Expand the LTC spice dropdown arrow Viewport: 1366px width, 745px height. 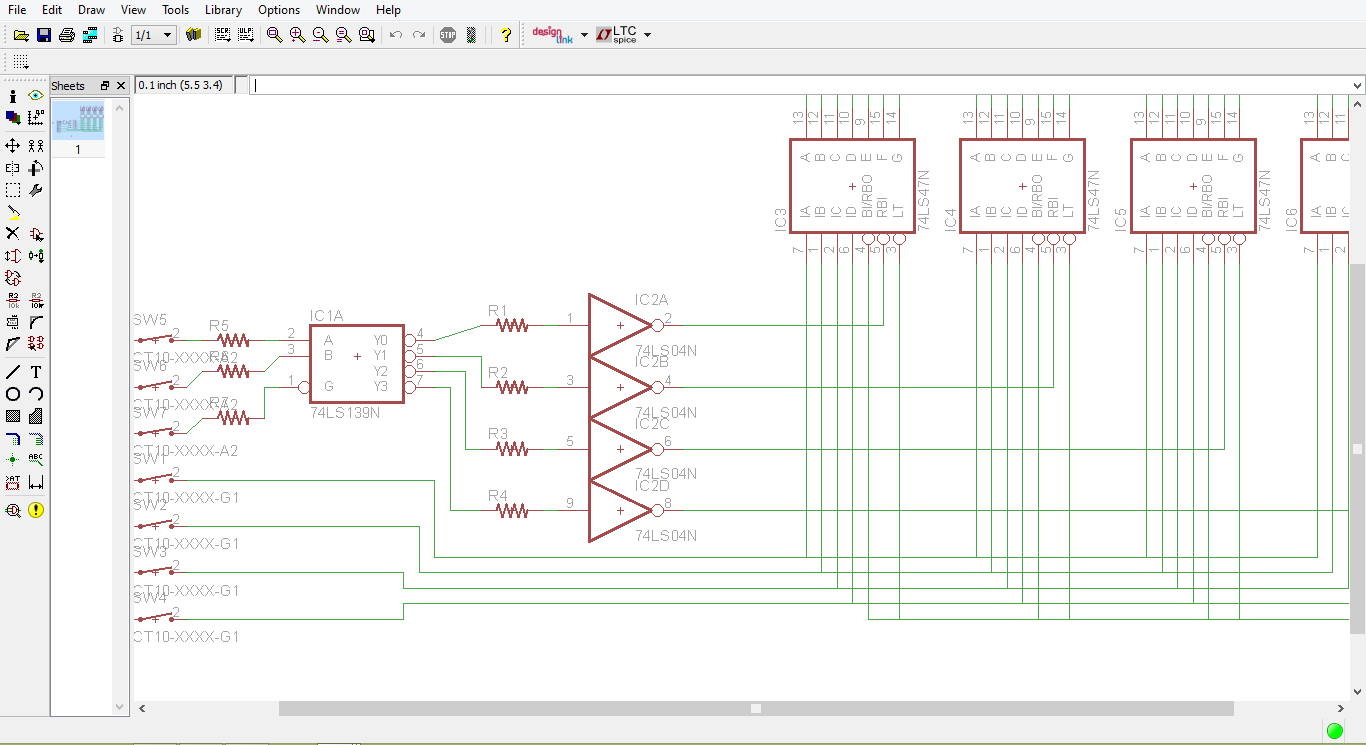[x=647, y=35]
